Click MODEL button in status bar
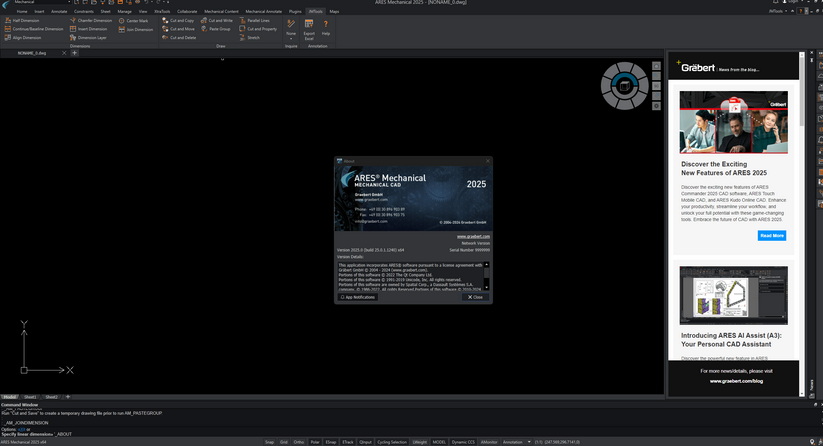 click(439, 442)
